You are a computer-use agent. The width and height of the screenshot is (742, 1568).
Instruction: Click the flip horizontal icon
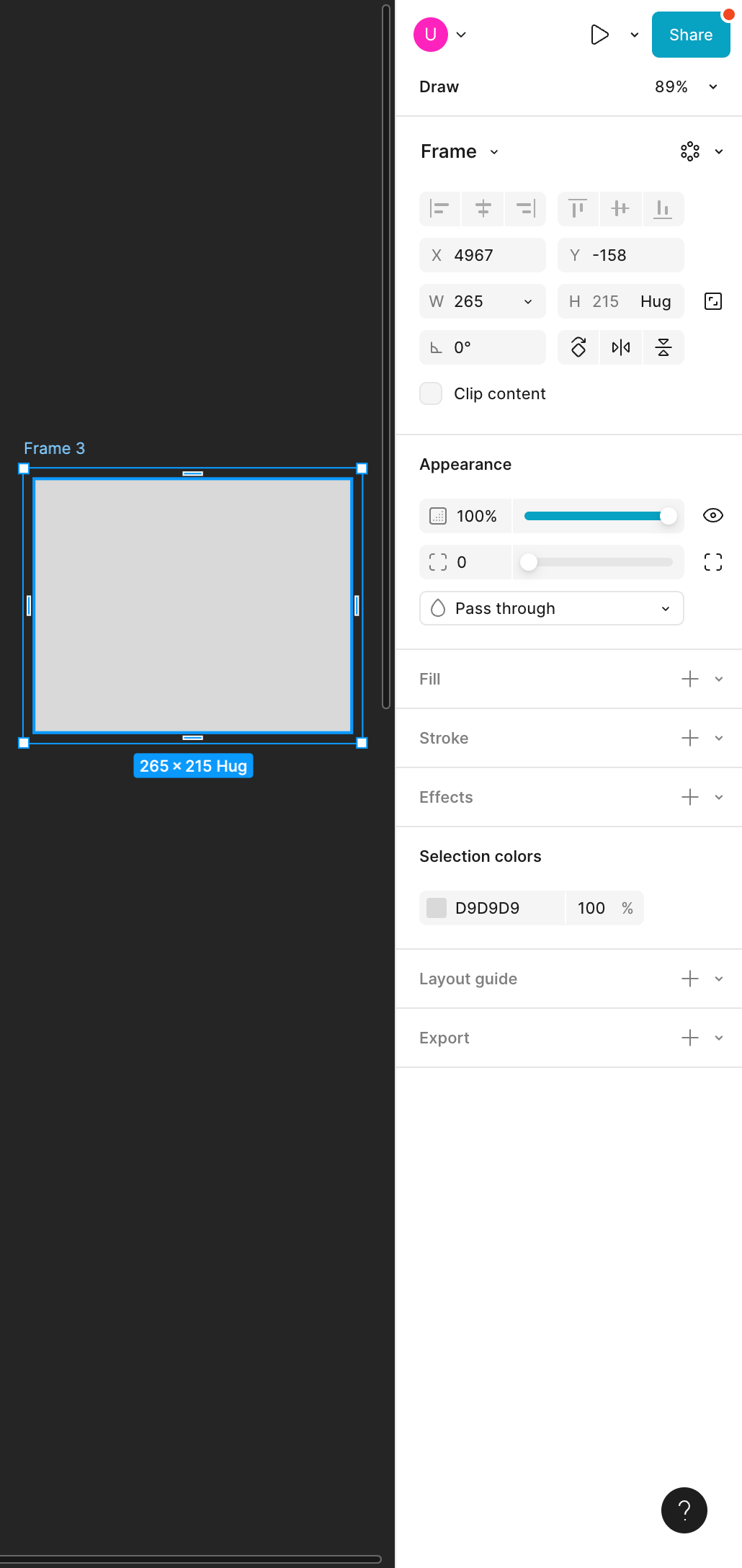621,347
